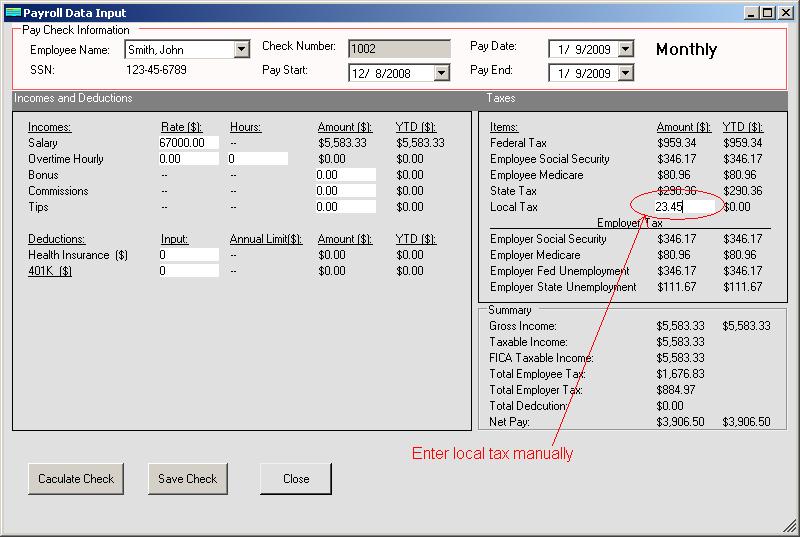Focus the Bonus amount field
This screenshot has height=537, width=800.
pyautogui.click(x=345, y=175)
